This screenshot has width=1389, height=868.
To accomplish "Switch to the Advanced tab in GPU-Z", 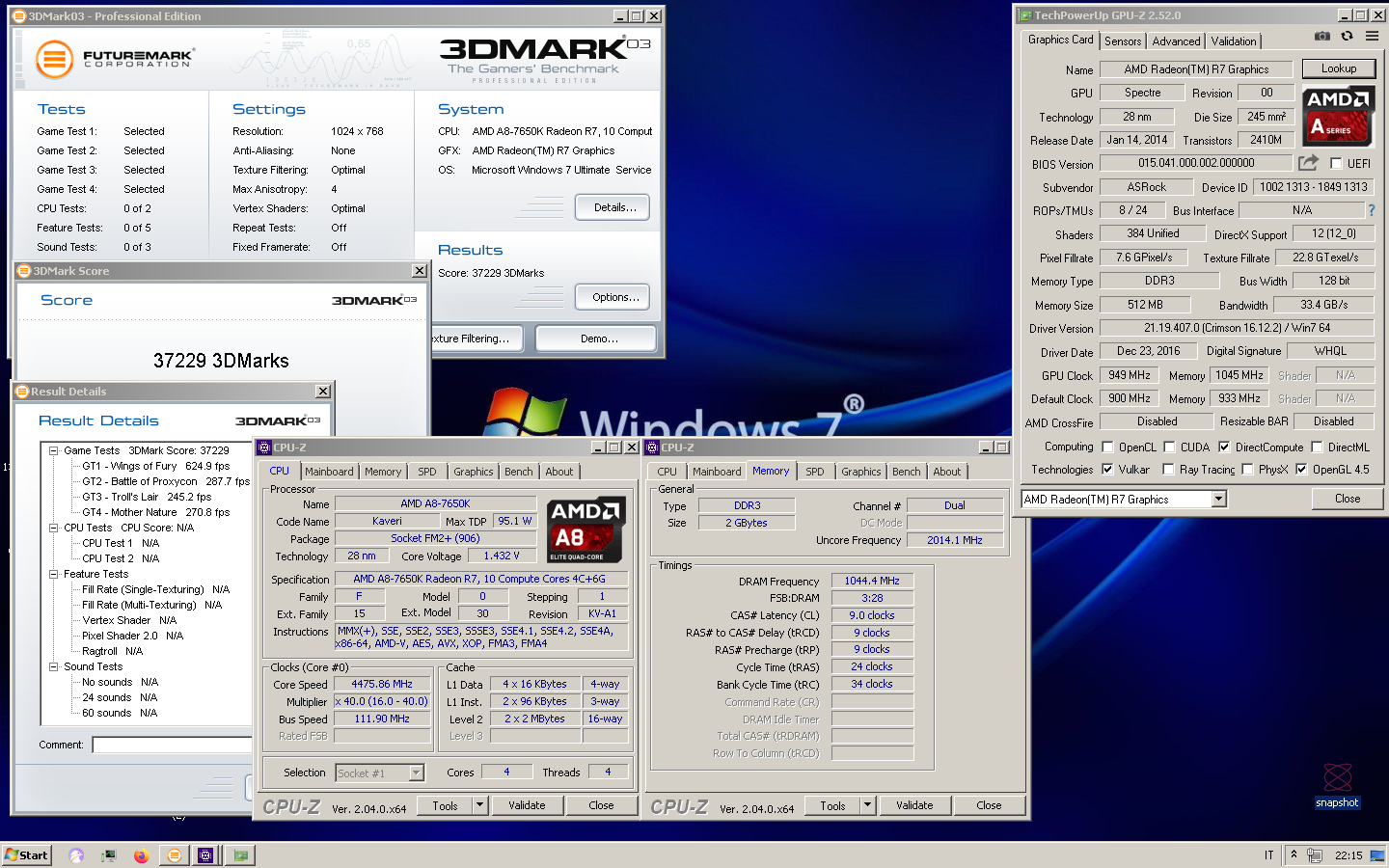I will (1176, 41).
